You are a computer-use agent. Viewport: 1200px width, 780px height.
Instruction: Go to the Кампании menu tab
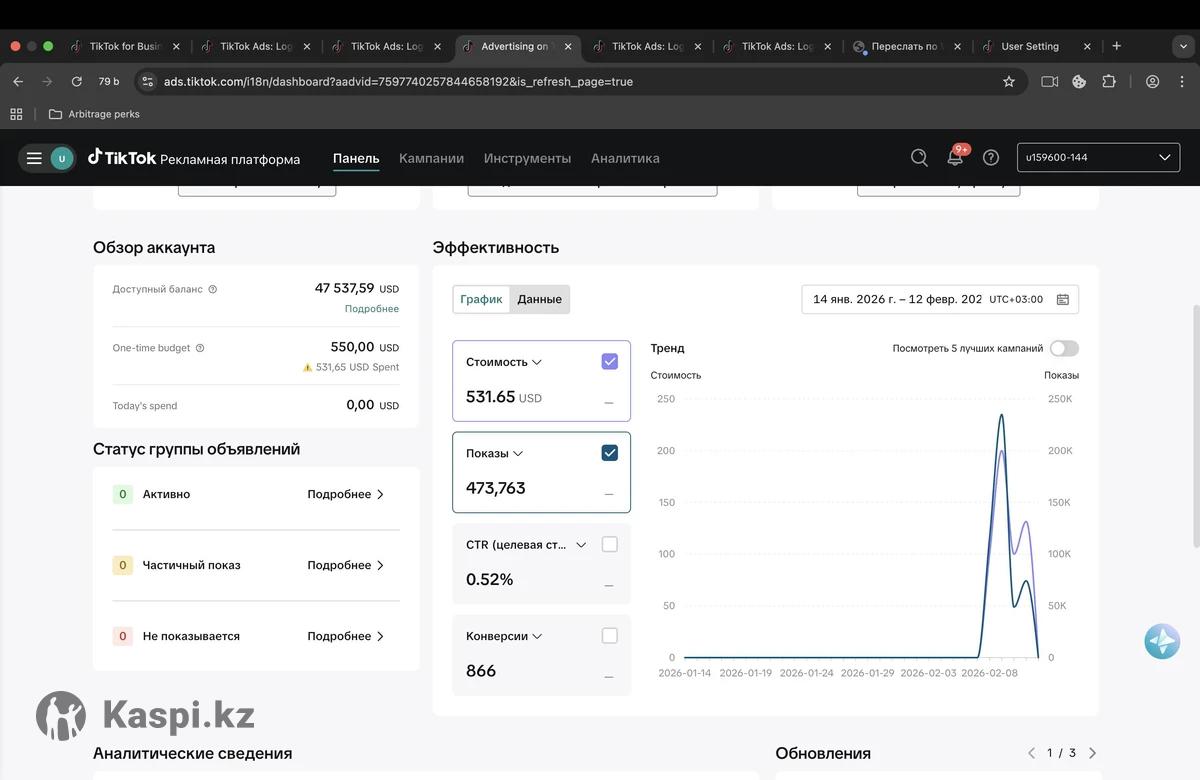431,158
